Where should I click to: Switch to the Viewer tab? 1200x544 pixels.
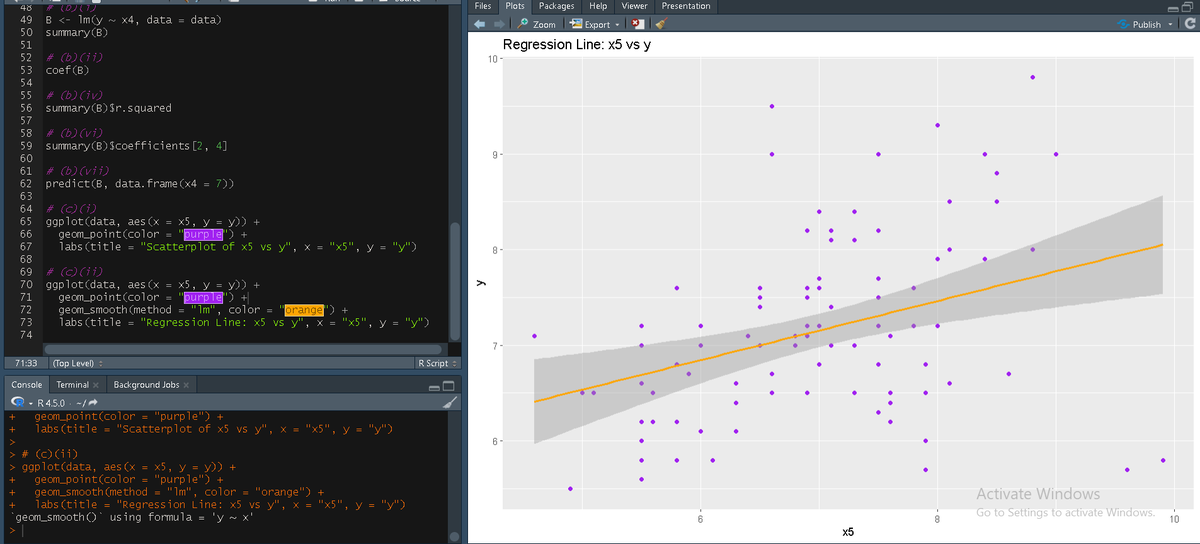point(634,6)
